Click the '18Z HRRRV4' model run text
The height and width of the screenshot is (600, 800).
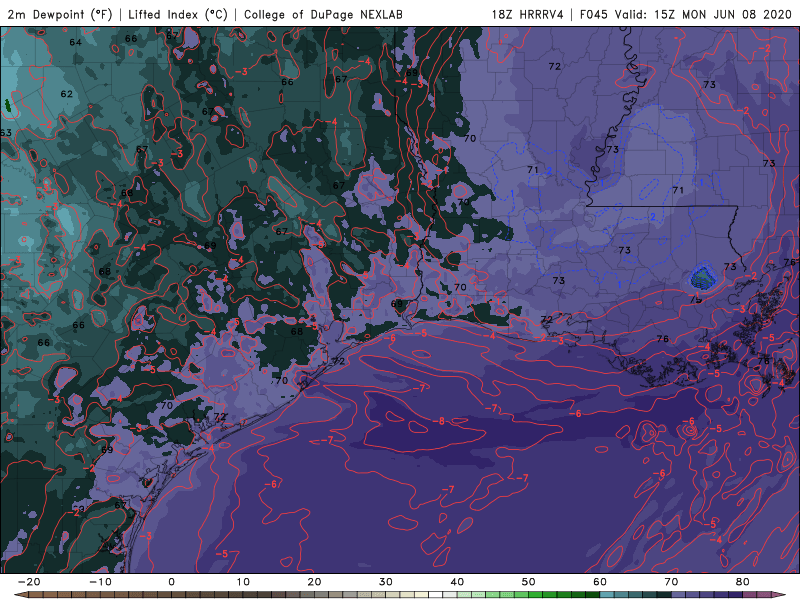click(527, 14)
